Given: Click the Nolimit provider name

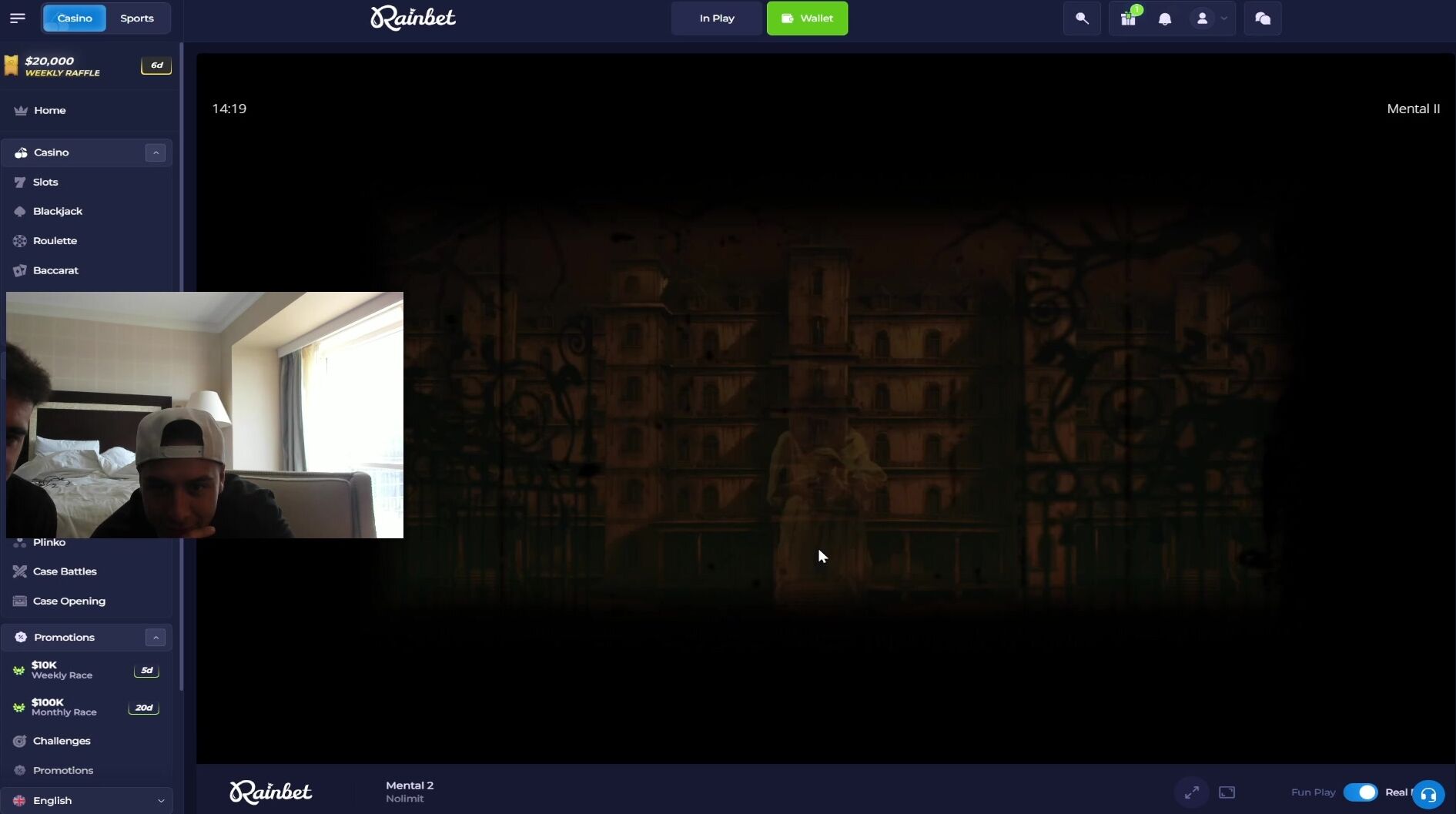Looking at the screenshot, I should [405, 799].
